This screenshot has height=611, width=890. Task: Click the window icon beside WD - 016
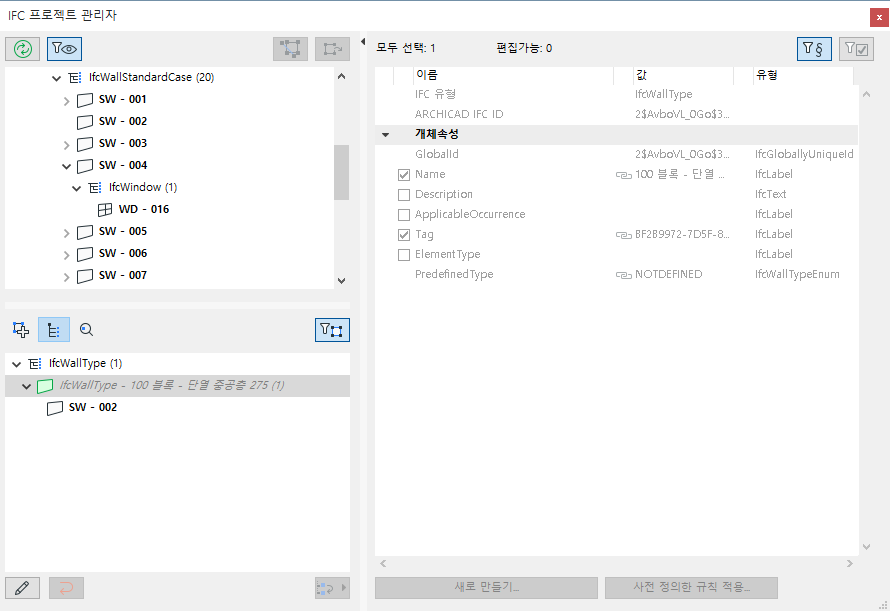(x=105, y=210)
